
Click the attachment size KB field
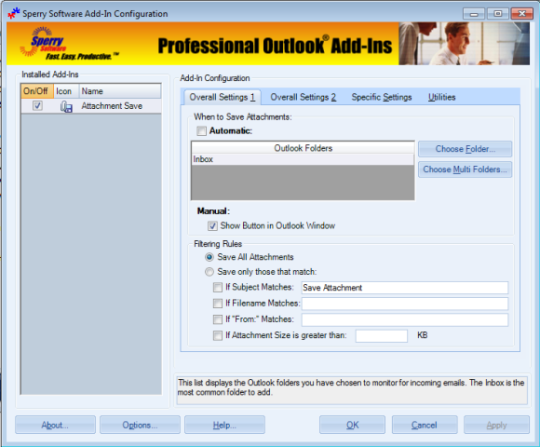382,336
